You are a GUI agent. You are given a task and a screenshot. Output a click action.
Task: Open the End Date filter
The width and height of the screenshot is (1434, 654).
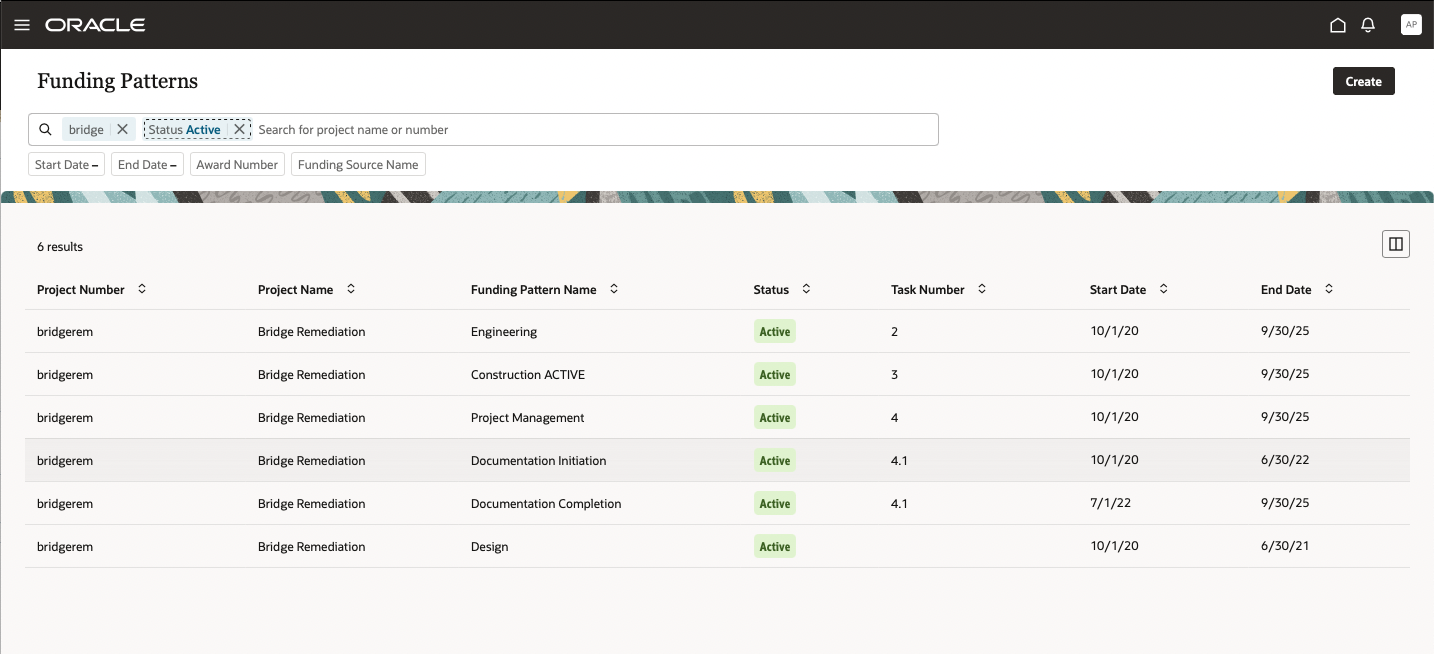click(x=147, y=164)
